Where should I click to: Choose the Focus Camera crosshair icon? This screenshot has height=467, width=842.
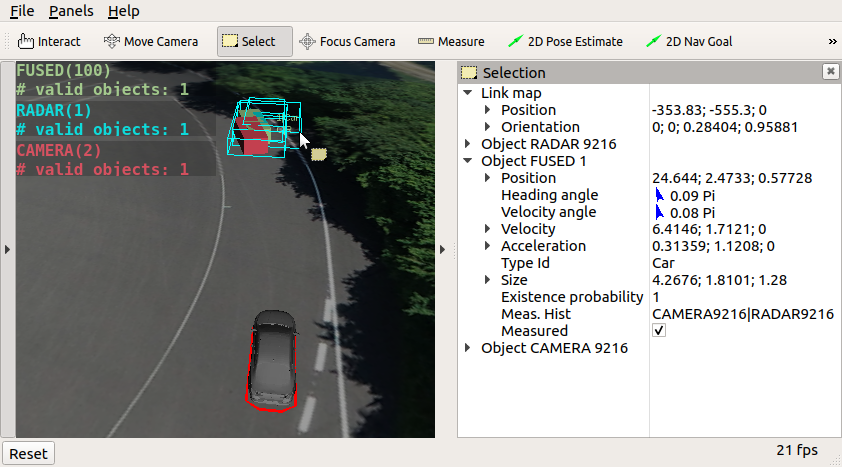coord(307,41)
